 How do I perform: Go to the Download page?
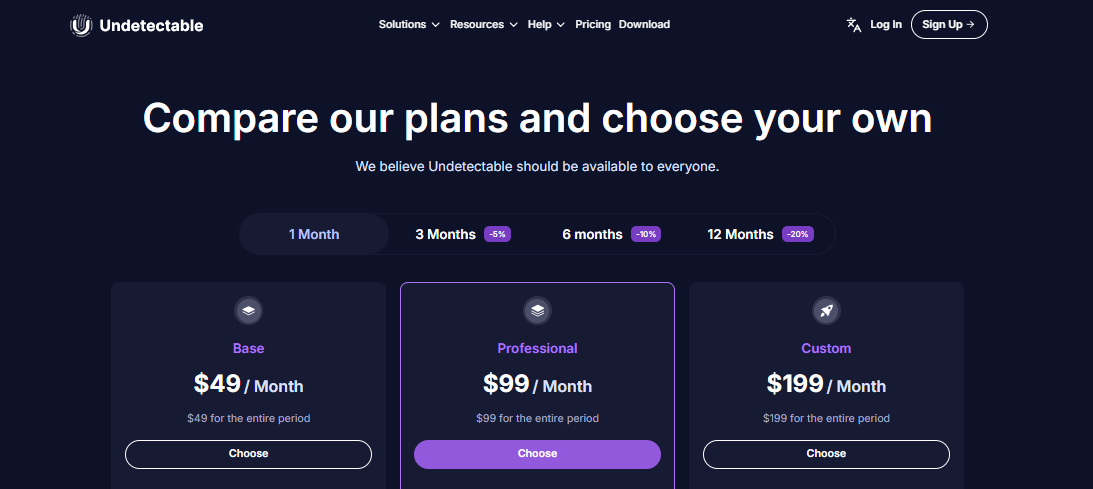[644, 24]
